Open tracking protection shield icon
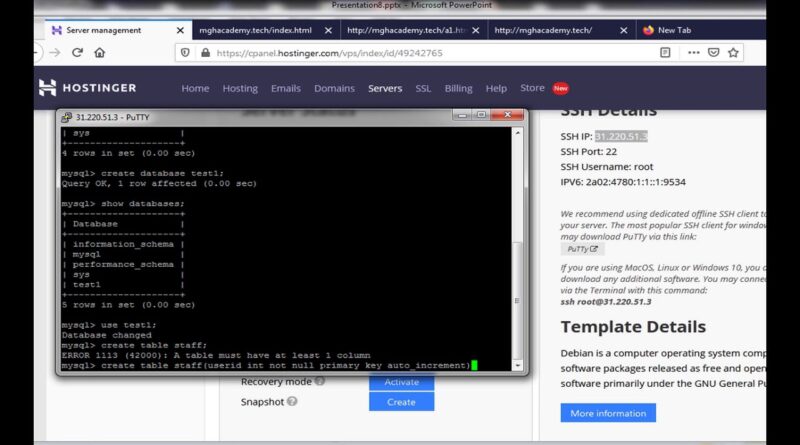The width and height of the screenshot is (800, 445). (185, 53)
